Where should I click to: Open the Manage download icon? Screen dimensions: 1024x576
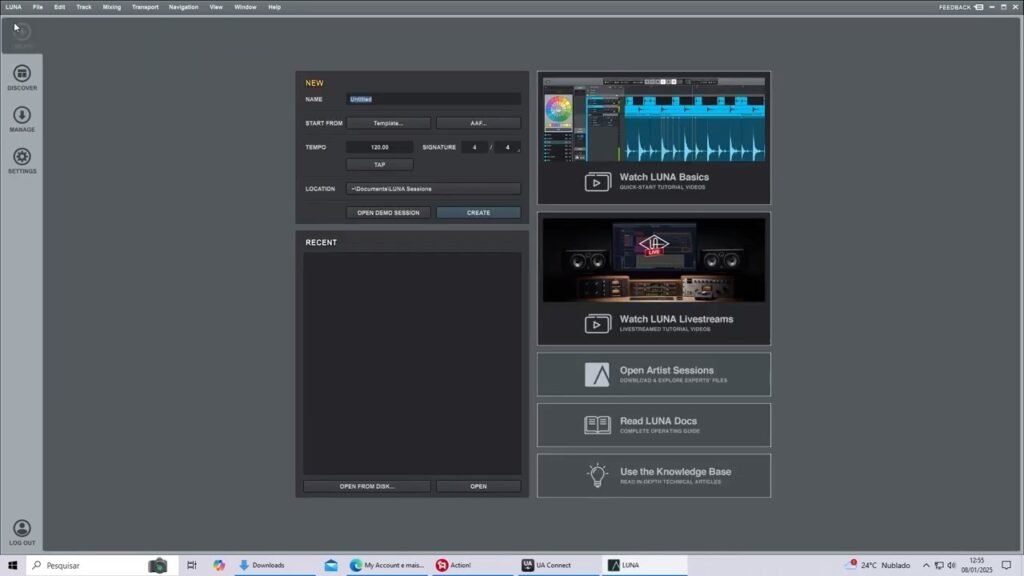(x=22, y=115)
